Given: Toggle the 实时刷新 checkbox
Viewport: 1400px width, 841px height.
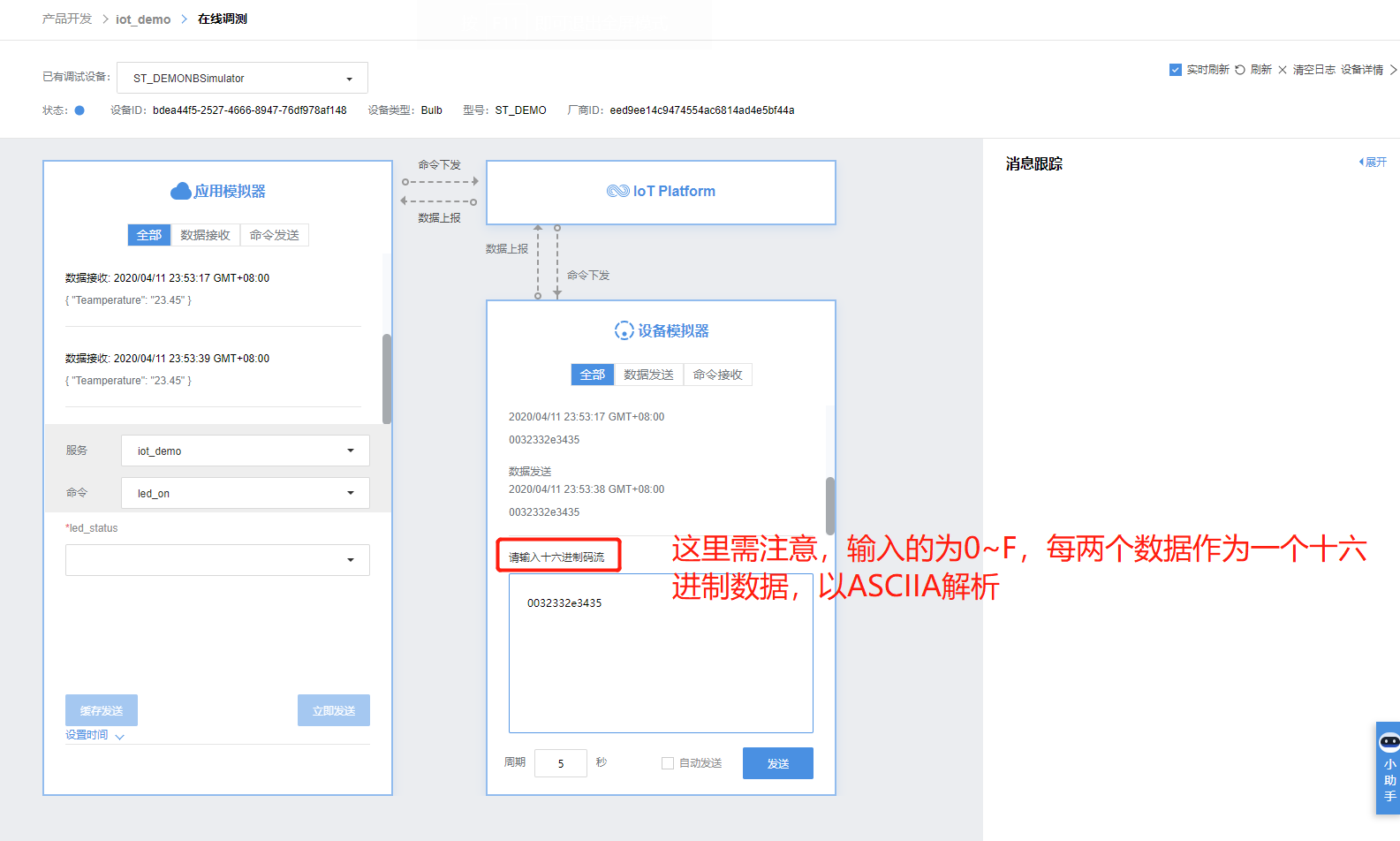Looking at the screenshot, I should (1176, 70).
